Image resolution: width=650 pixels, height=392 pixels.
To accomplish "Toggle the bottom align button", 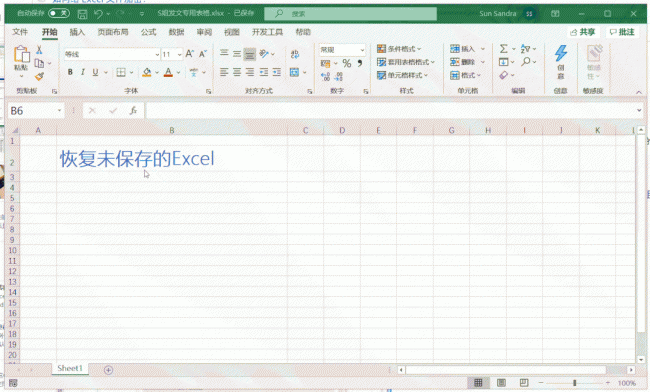I will [x=250, y=54].
